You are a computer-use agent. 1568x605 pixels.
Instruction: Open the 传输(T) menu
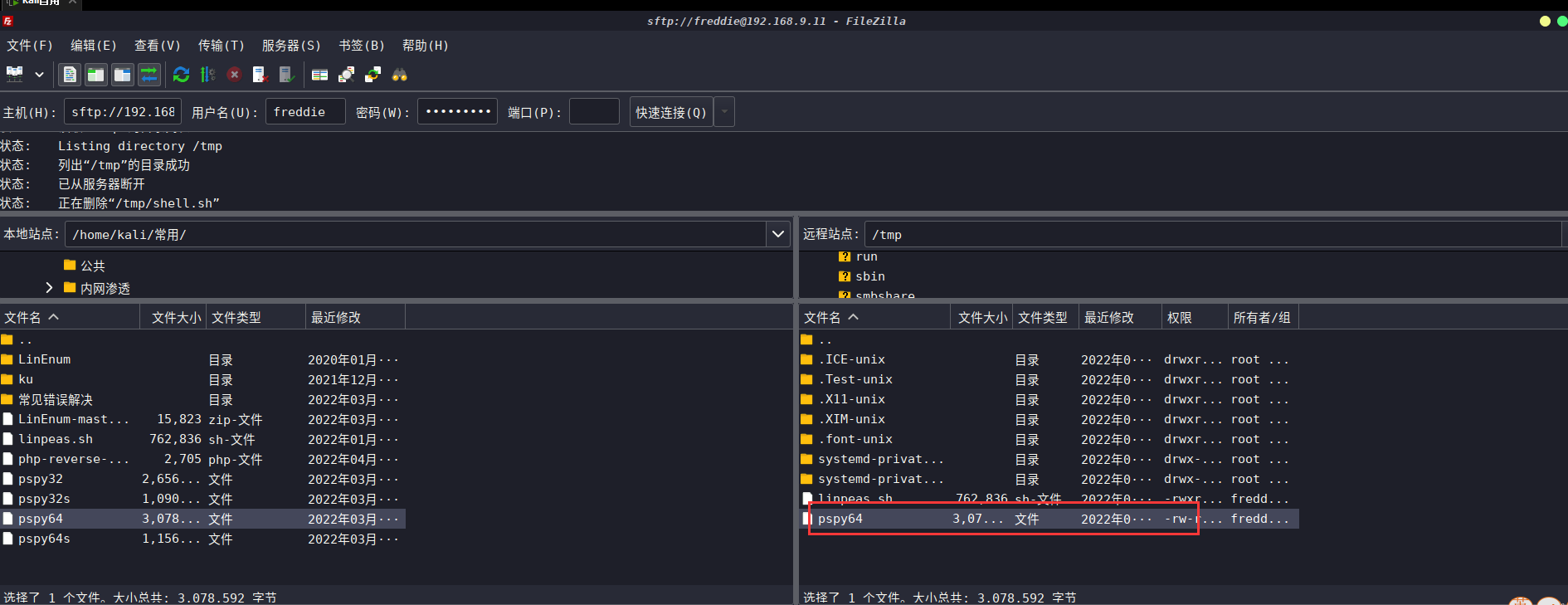point(221,46)
